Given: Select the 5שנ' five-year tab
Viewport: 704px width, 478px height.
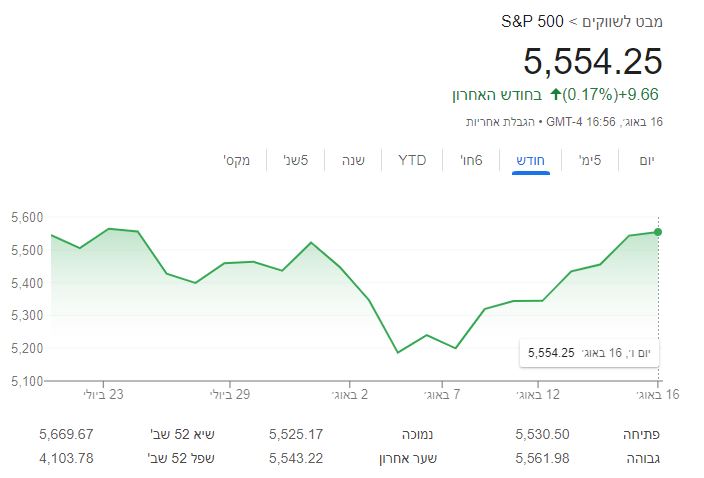Looking at the screenshot, I should coord(296,160).
